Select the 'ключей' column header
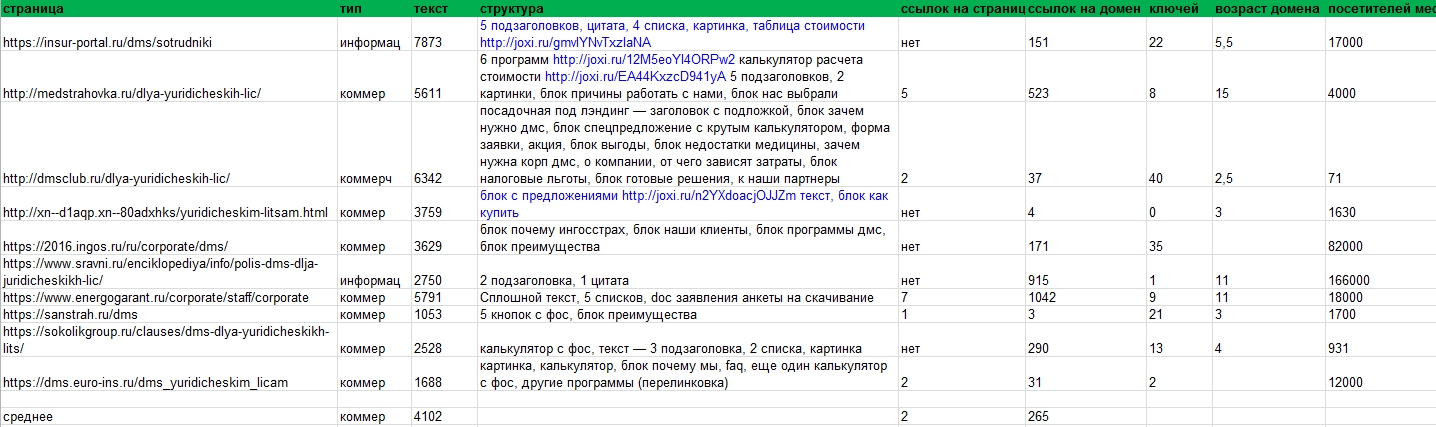The width and height of the screenshot is (1436, 427). click(1179, 8)
